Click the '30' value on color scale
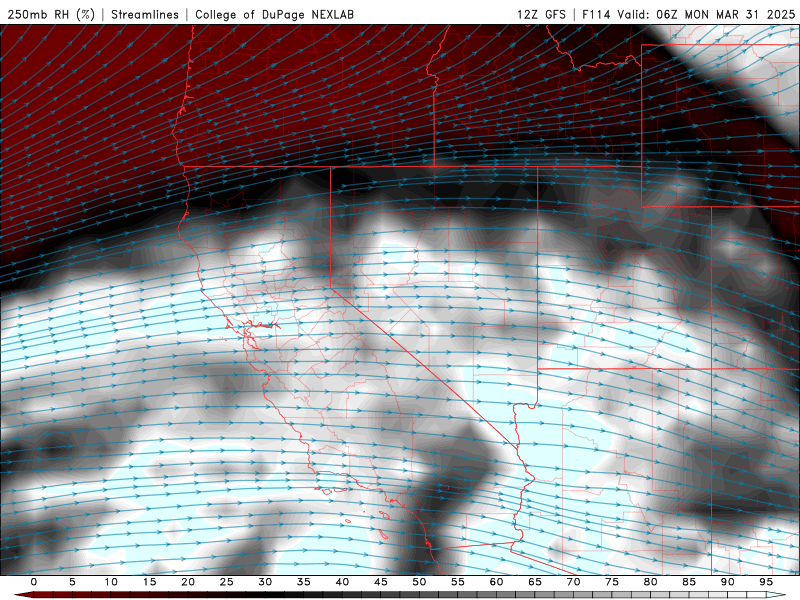The height and width of the screenshot is (600, 800). coord(265,582)
